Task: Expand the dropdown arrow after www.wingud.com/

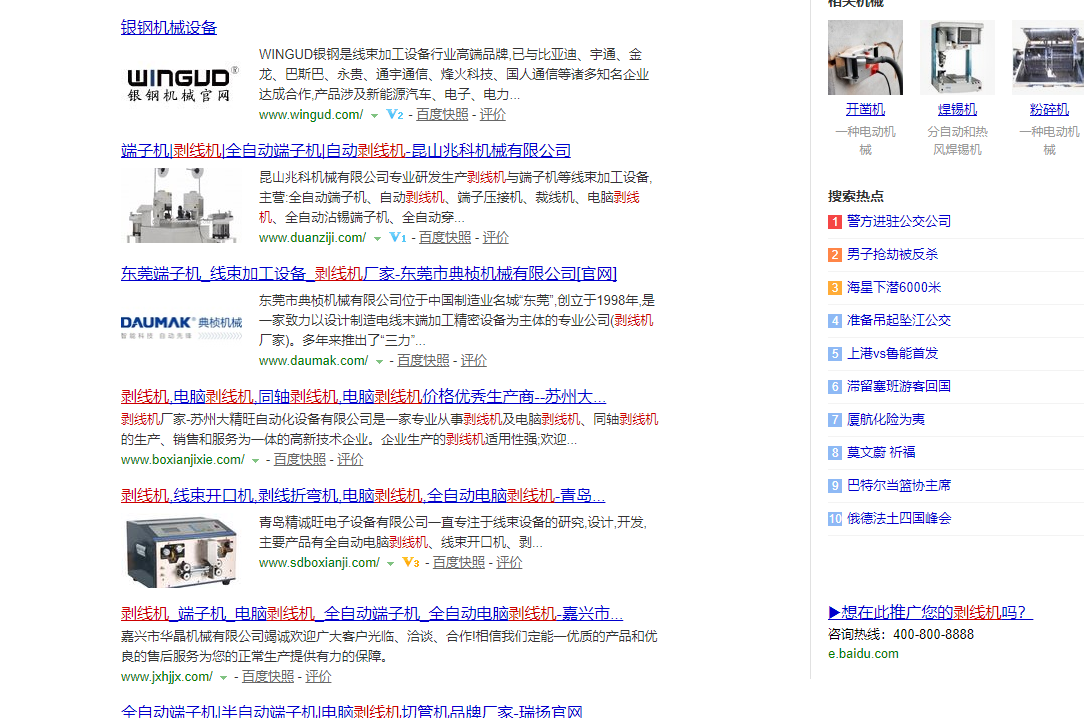Action: tap(375, 116)
